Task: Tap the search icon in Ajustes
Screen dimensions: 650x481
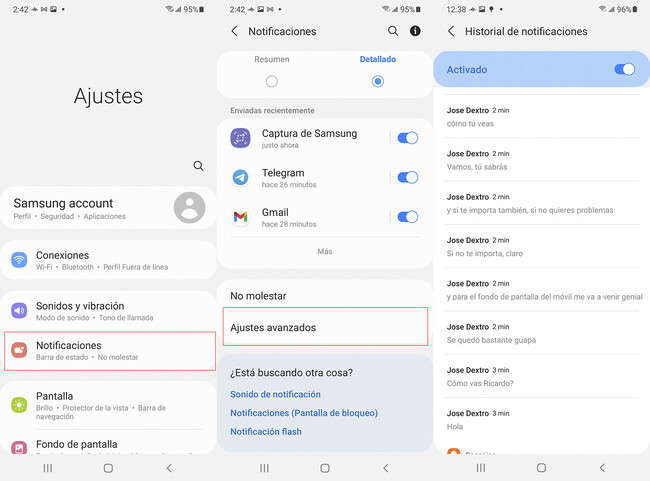Action: pos(198,166)
